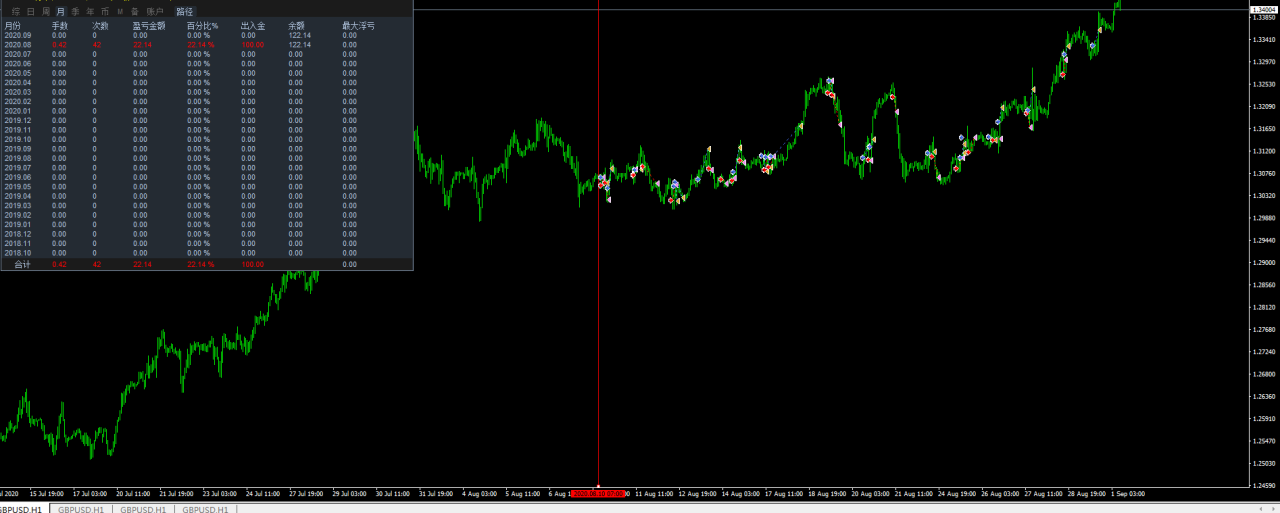Click the red 0.42 lots in 合计 row
1280x513 pixels.
pos(59,265)
